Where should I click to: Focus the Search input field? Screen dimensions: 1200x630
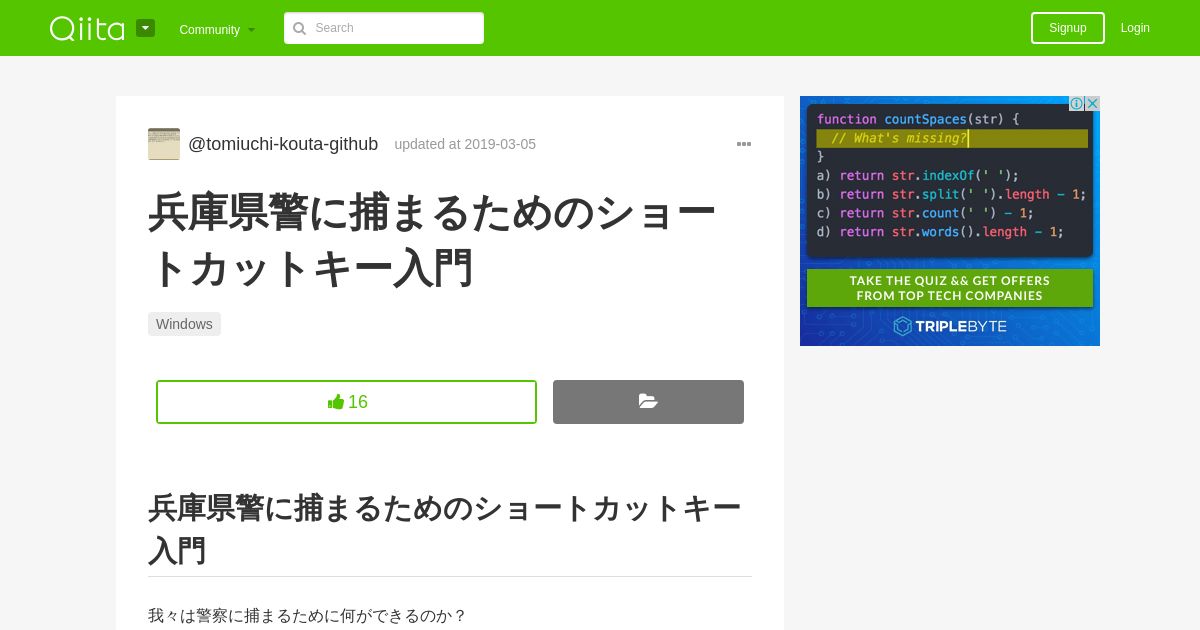pos(384,28)
